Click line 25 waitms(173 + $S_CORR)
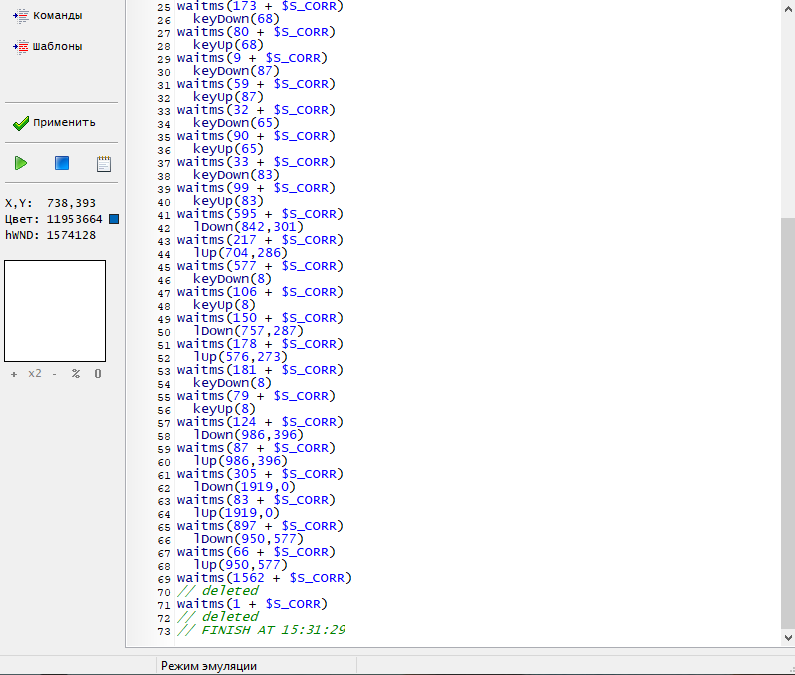795x675 pixels. (260, 7)
